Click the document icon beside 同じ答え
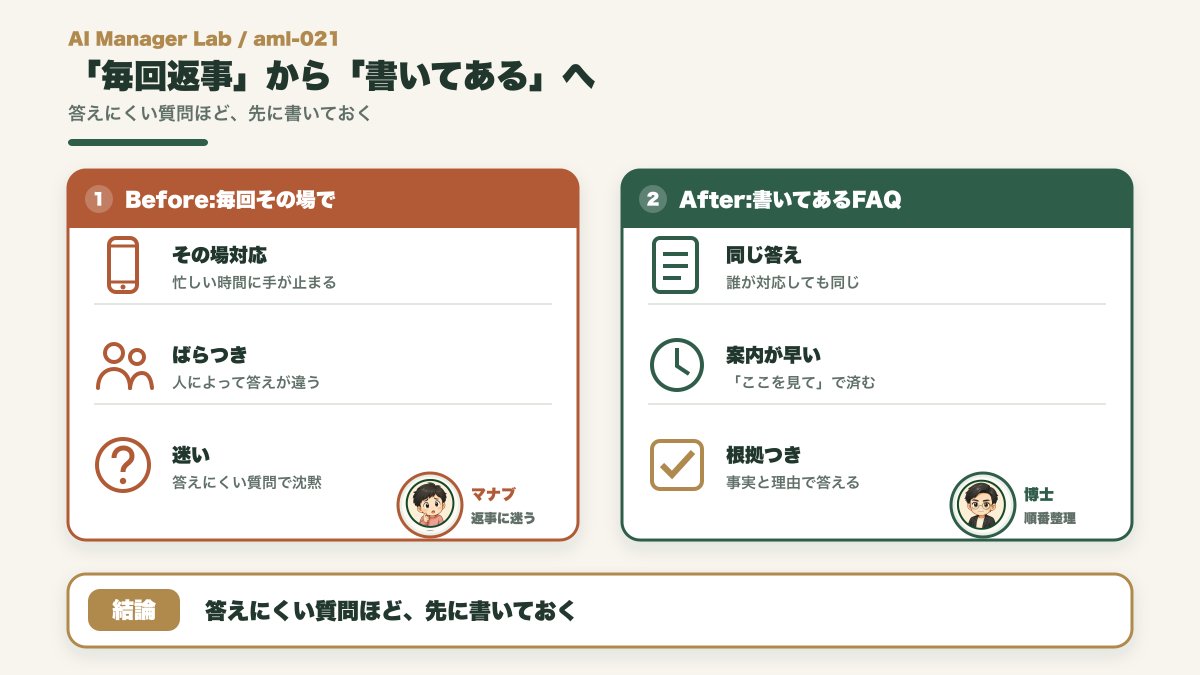The image size is (1200, 675). (675, 265)
